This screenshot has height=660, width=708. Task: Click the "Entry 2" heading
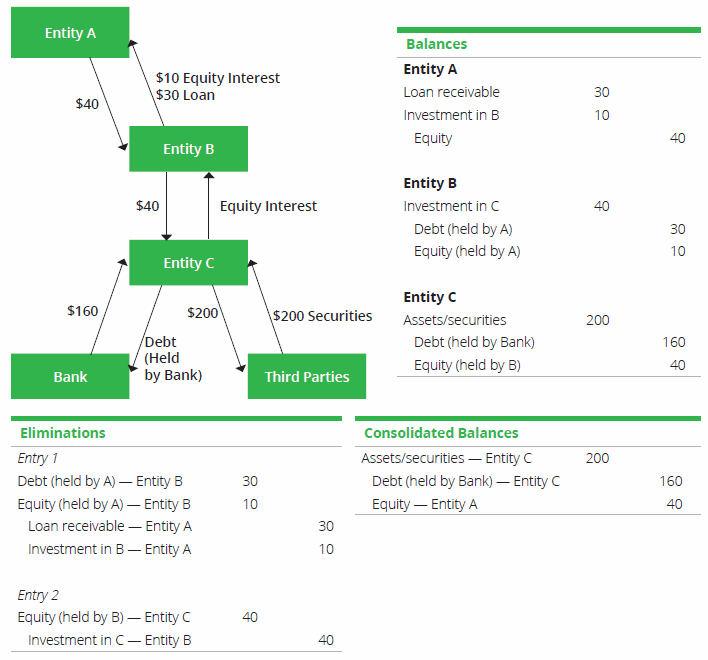pos(39,595)
